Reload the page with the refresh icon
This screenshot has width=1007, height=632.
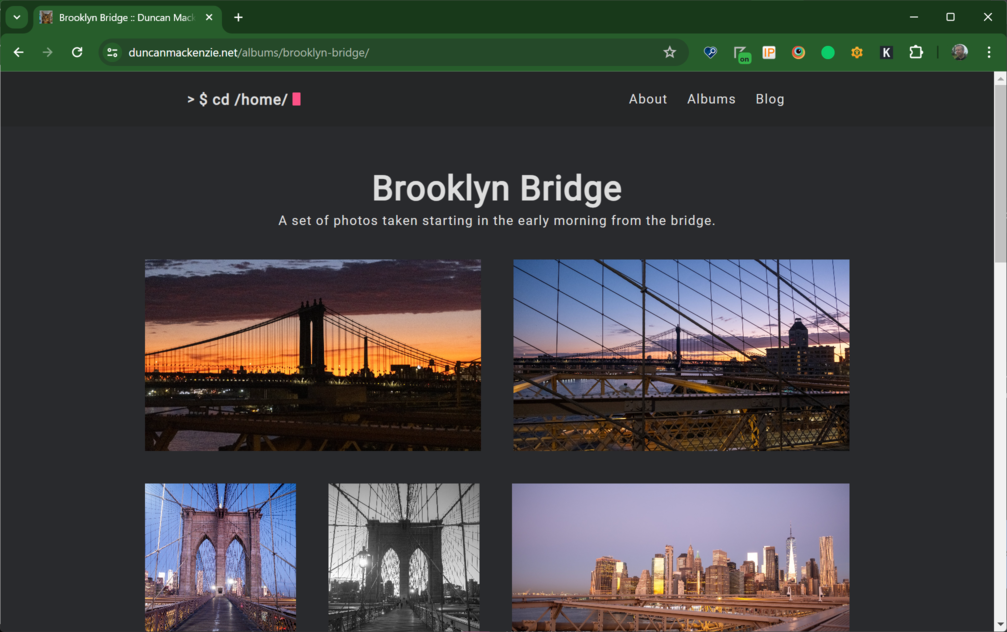point(77,52)
